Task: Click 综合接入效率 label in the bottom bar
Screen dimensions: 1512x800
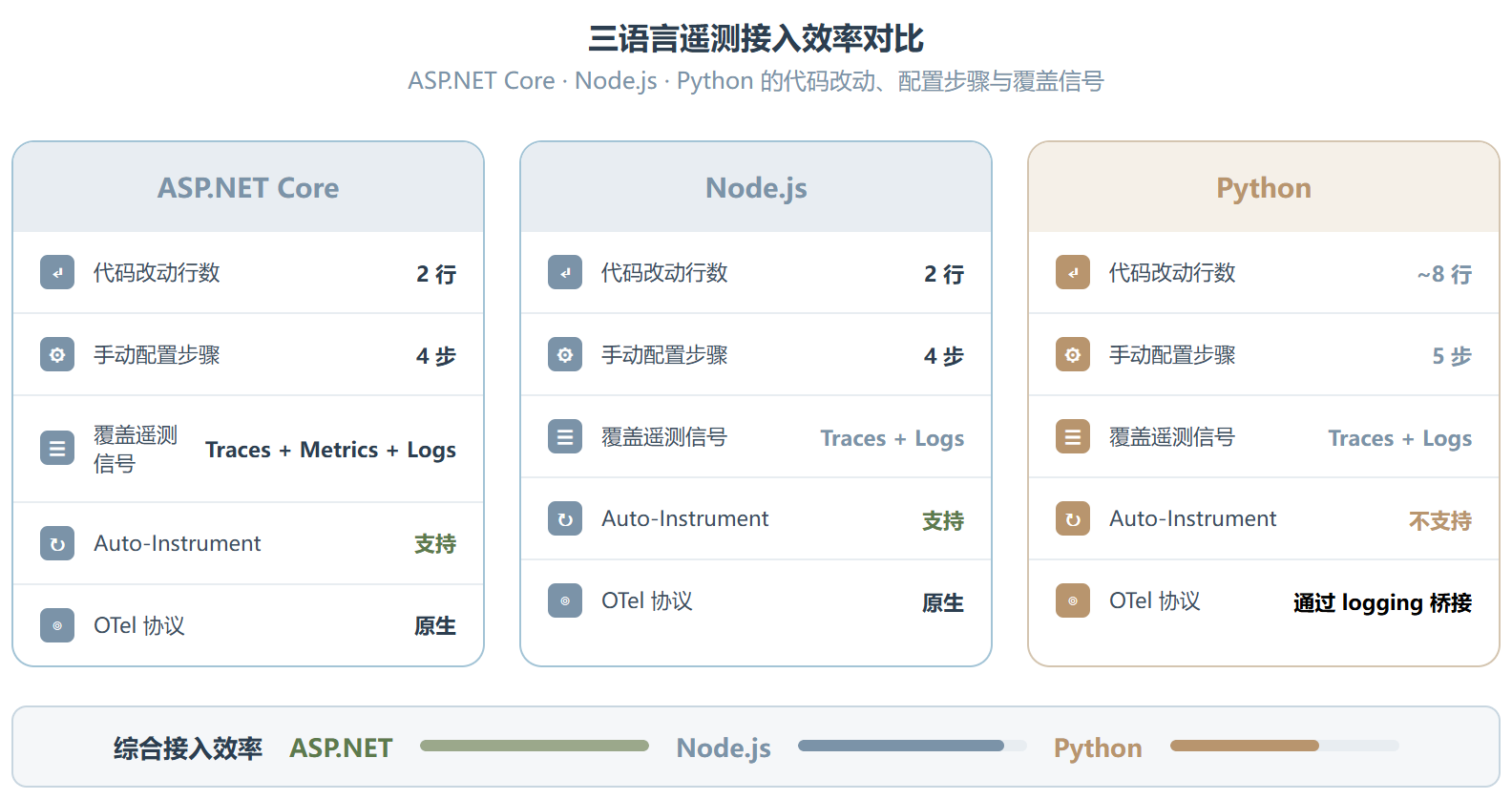Action: [x=188, y=748]
